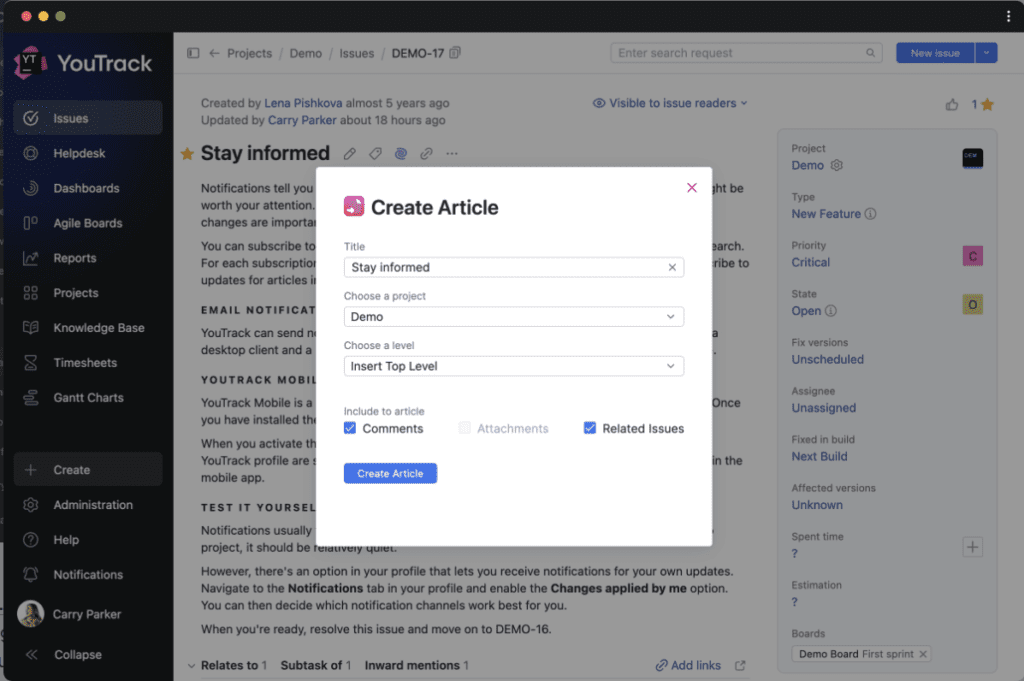1024x681 pixels.
Task: Edit the issue title using the pencil icon
Action: pos(349,153)
